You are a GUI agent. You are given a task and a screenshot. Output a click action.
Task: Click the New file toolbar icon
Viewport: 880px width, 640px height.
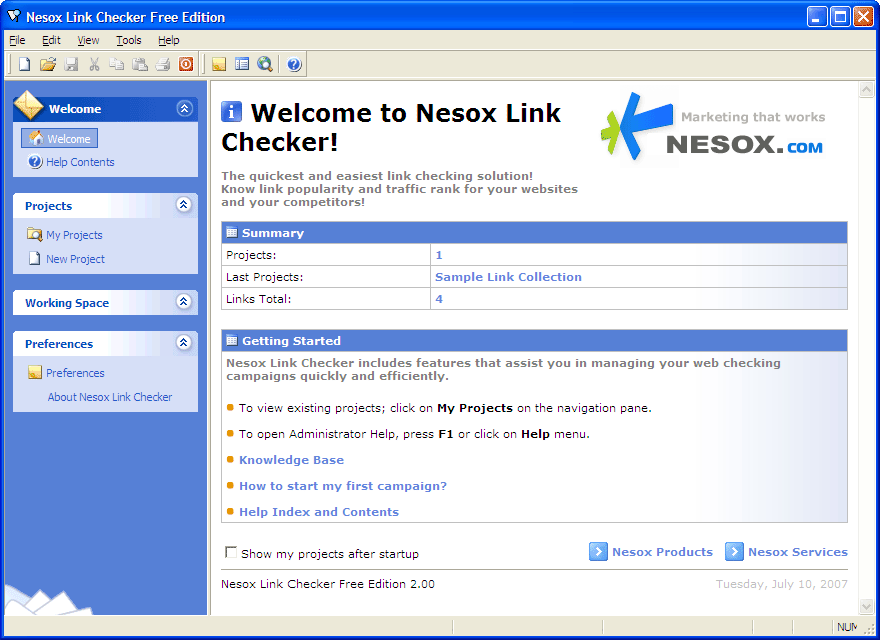(24, 65)
